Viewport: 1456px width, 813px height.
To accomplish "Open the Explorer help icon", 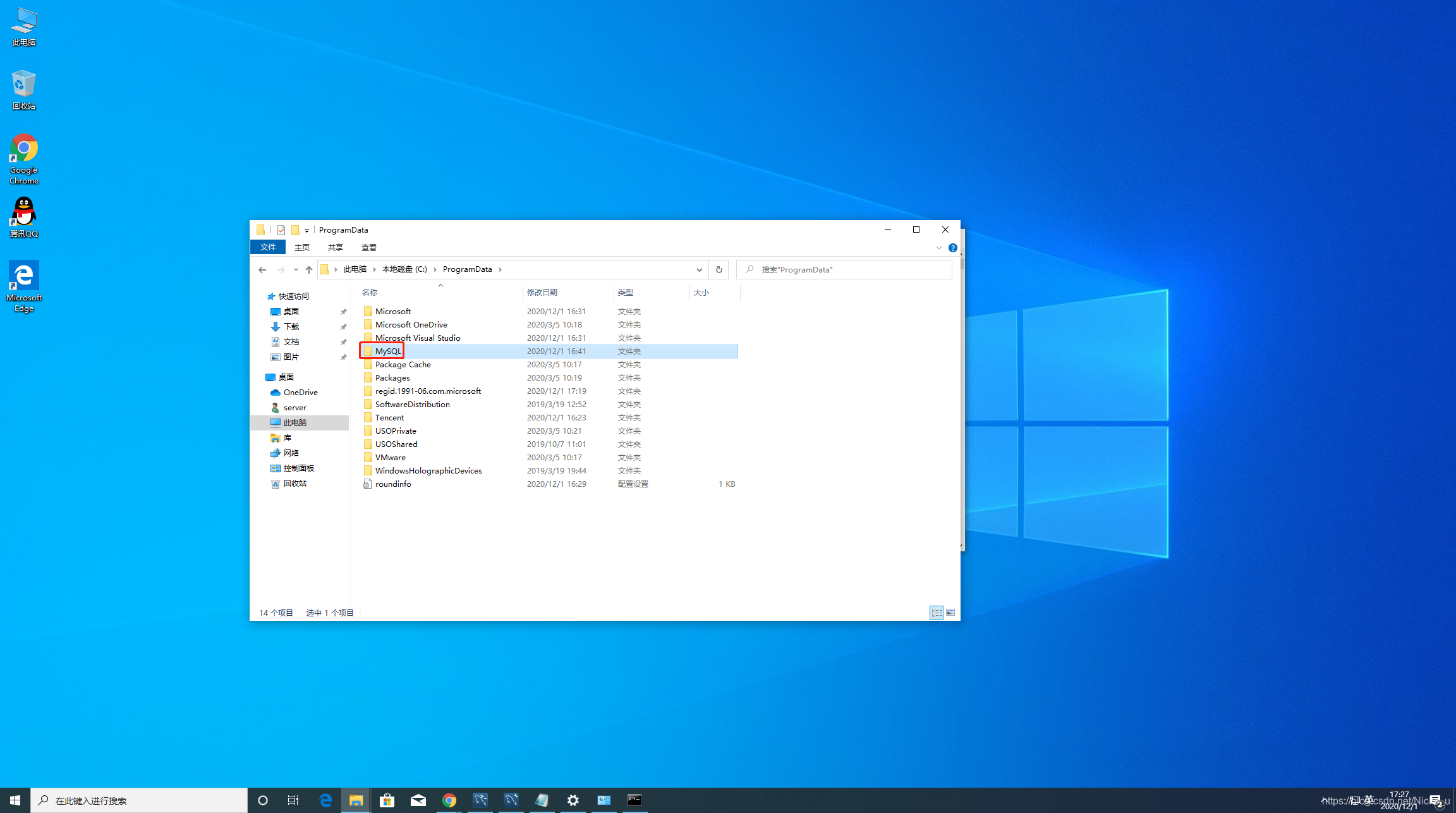I will pos(952,248).
